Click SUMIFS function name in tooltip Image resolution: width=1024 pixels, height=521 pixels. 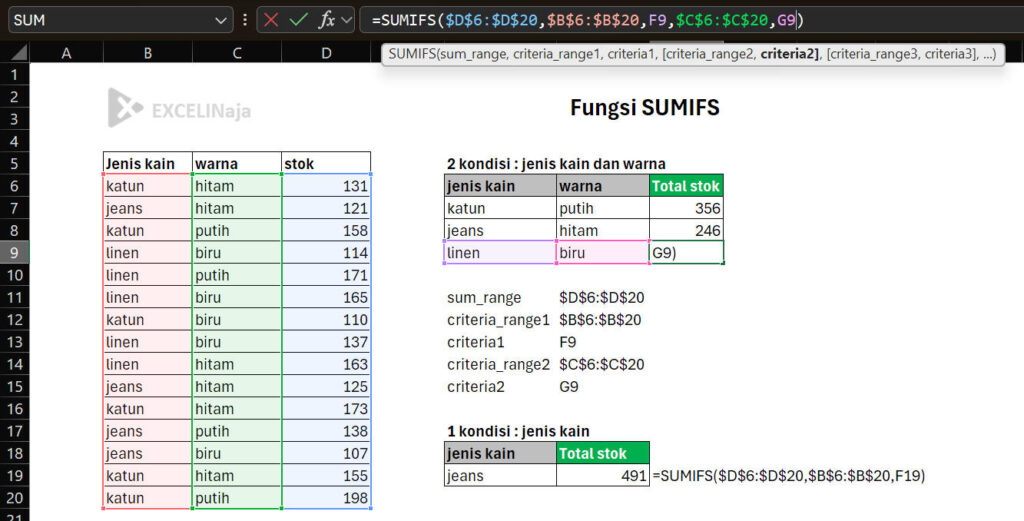[x=411, y=54]
